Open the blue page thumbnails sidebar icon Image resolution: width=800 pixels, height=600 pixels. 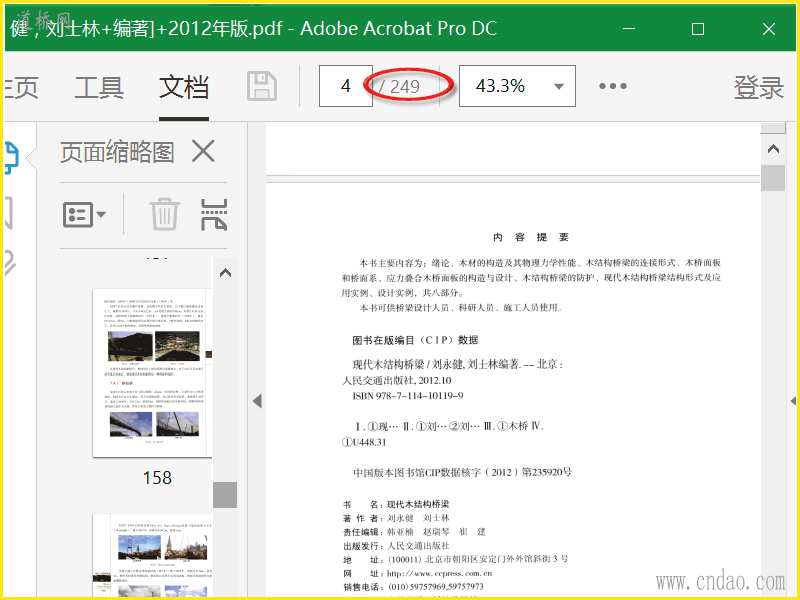(x=11, y=158)
